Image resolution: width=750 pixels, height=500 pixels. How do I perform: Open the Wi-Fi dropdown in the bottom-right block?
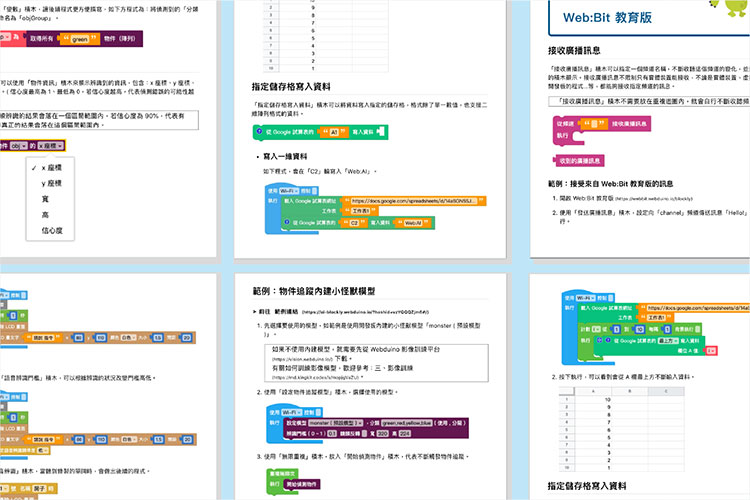click(585, 298)
